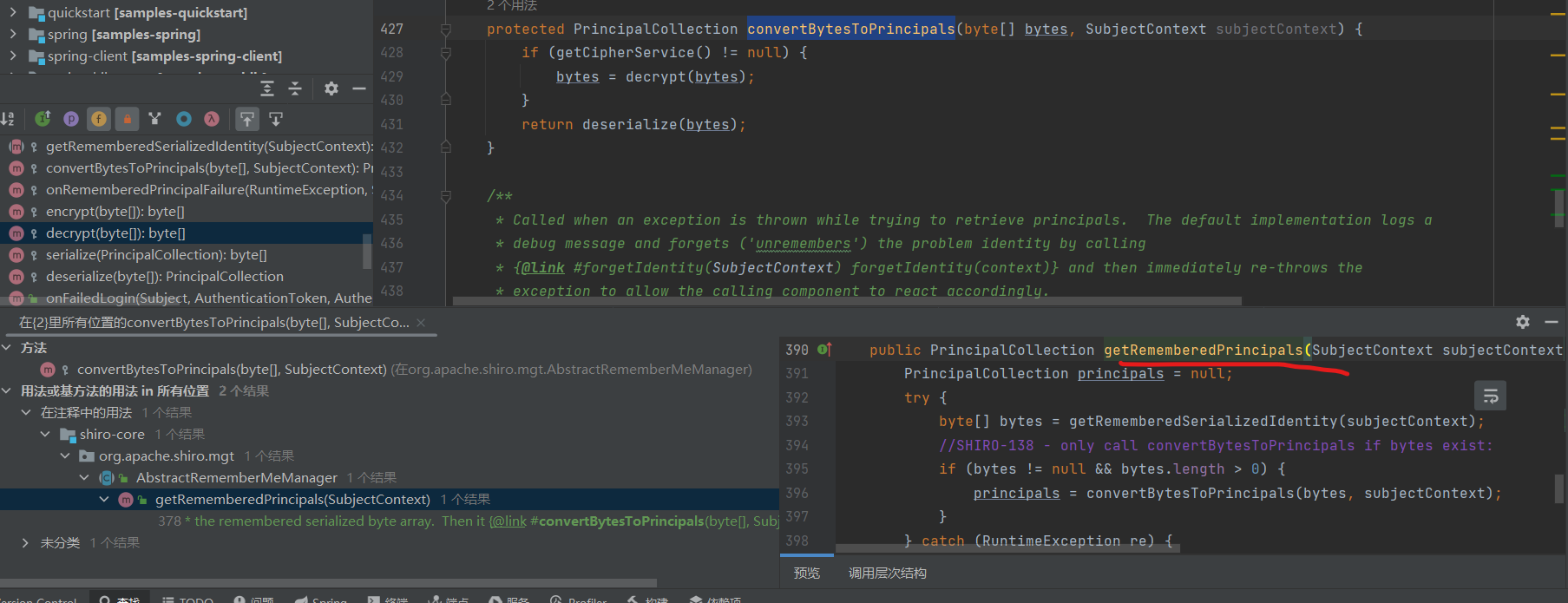The height and width of the screenshot is (603, 1568).
Task: Toggle Show Fields orange f icon
Action: (99, 119)
